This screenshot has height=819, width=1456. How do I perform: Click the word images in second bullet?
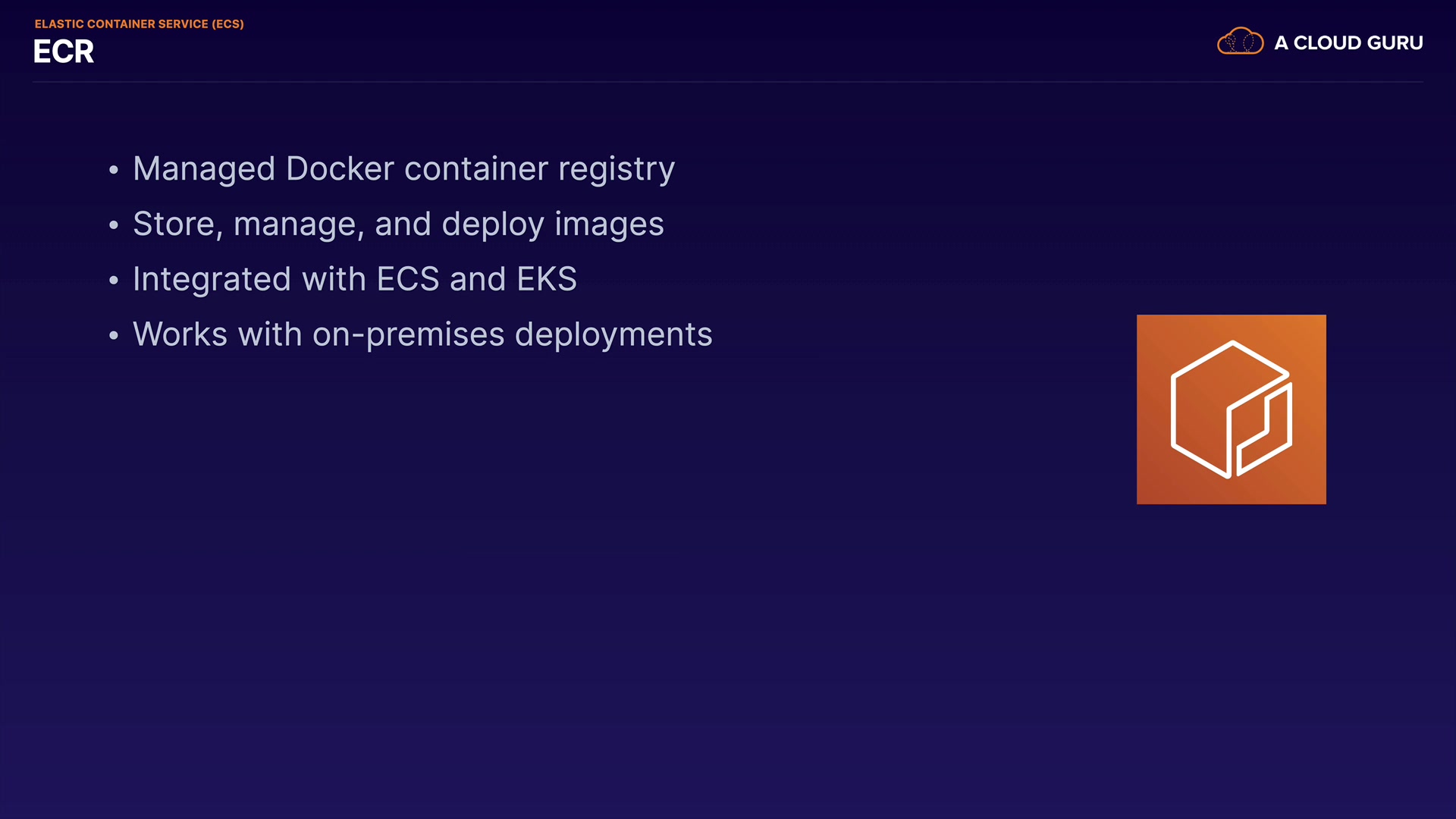[x=609, y=224]
